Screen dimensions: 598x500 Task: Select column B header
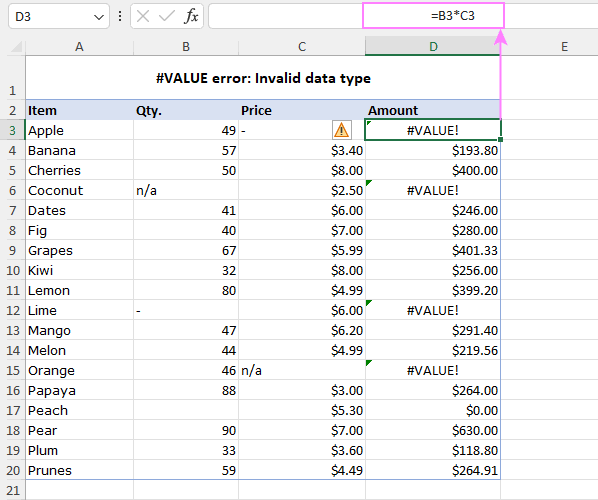186,47
